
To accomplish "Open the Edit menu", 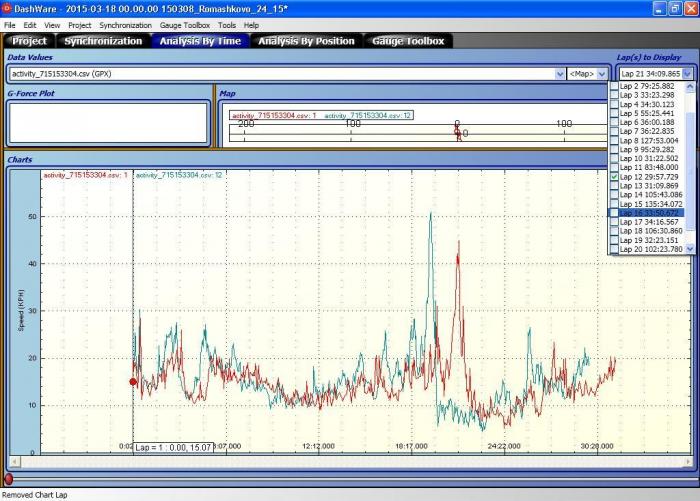I will coord(30,25).
